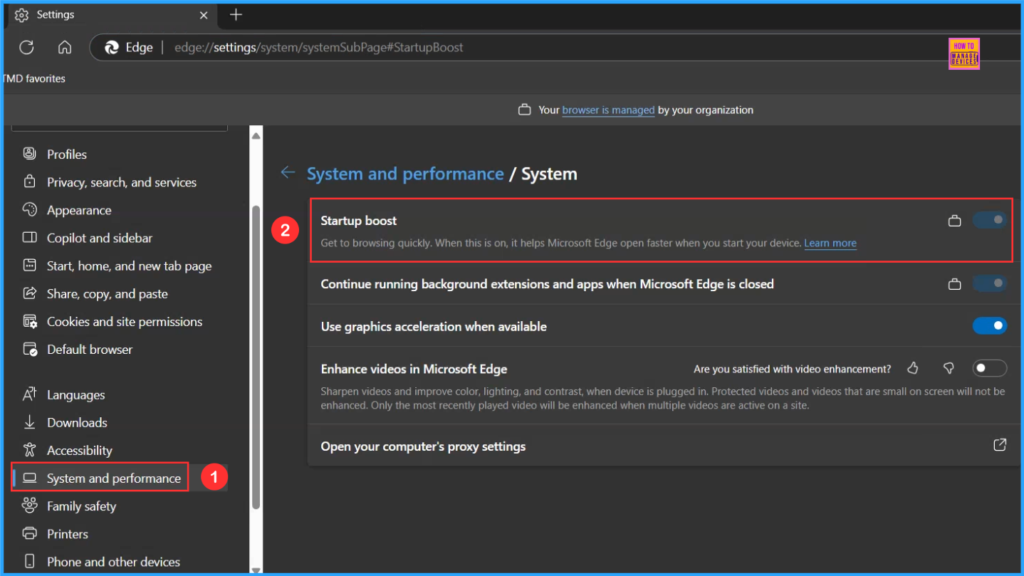Click the Startup boost heading text
1024x576 pixels.
click(x=359, y=221)
